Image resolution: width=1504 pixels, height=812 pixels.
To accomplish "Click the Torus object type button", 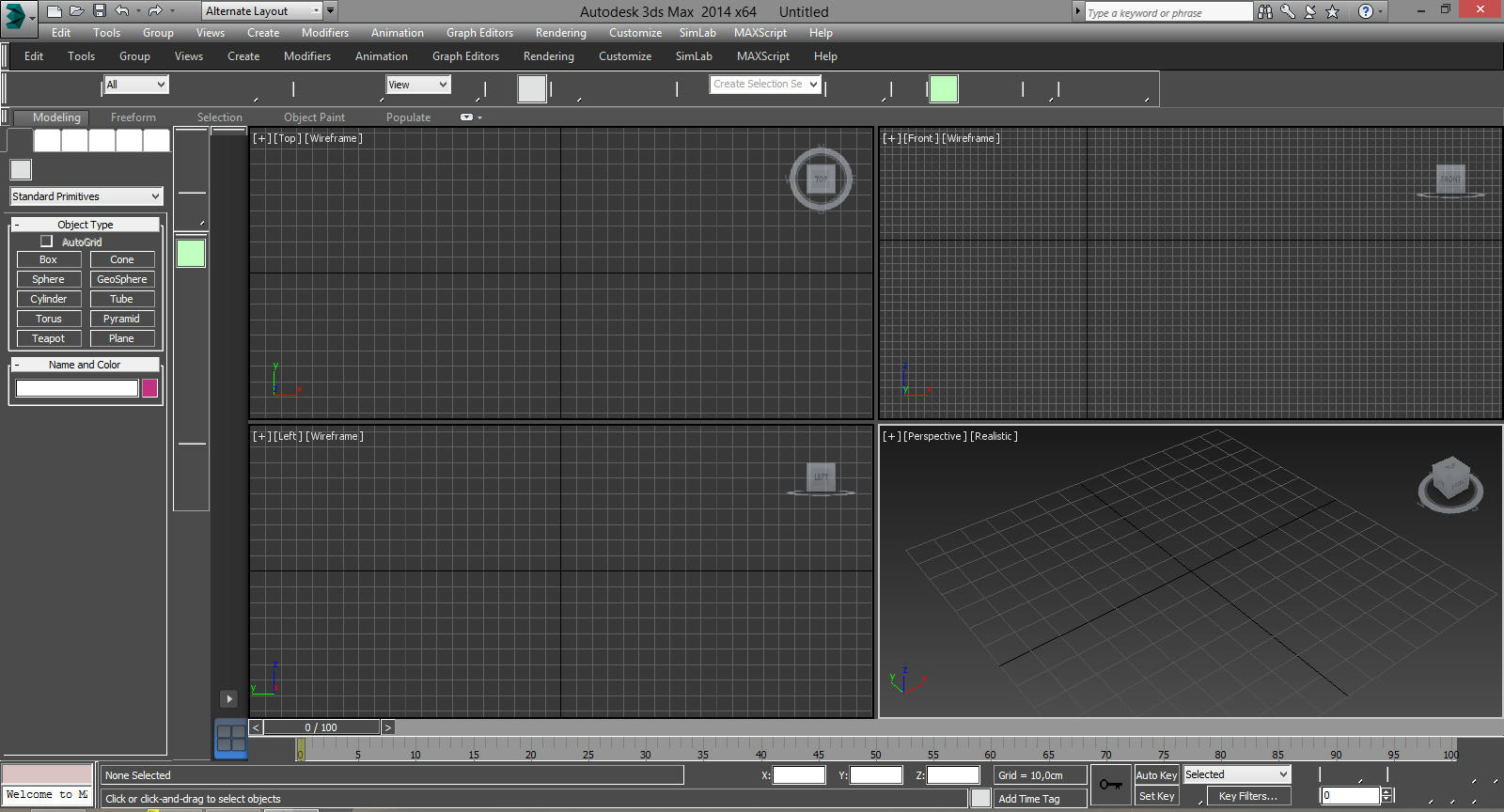I will click(49, 319).
